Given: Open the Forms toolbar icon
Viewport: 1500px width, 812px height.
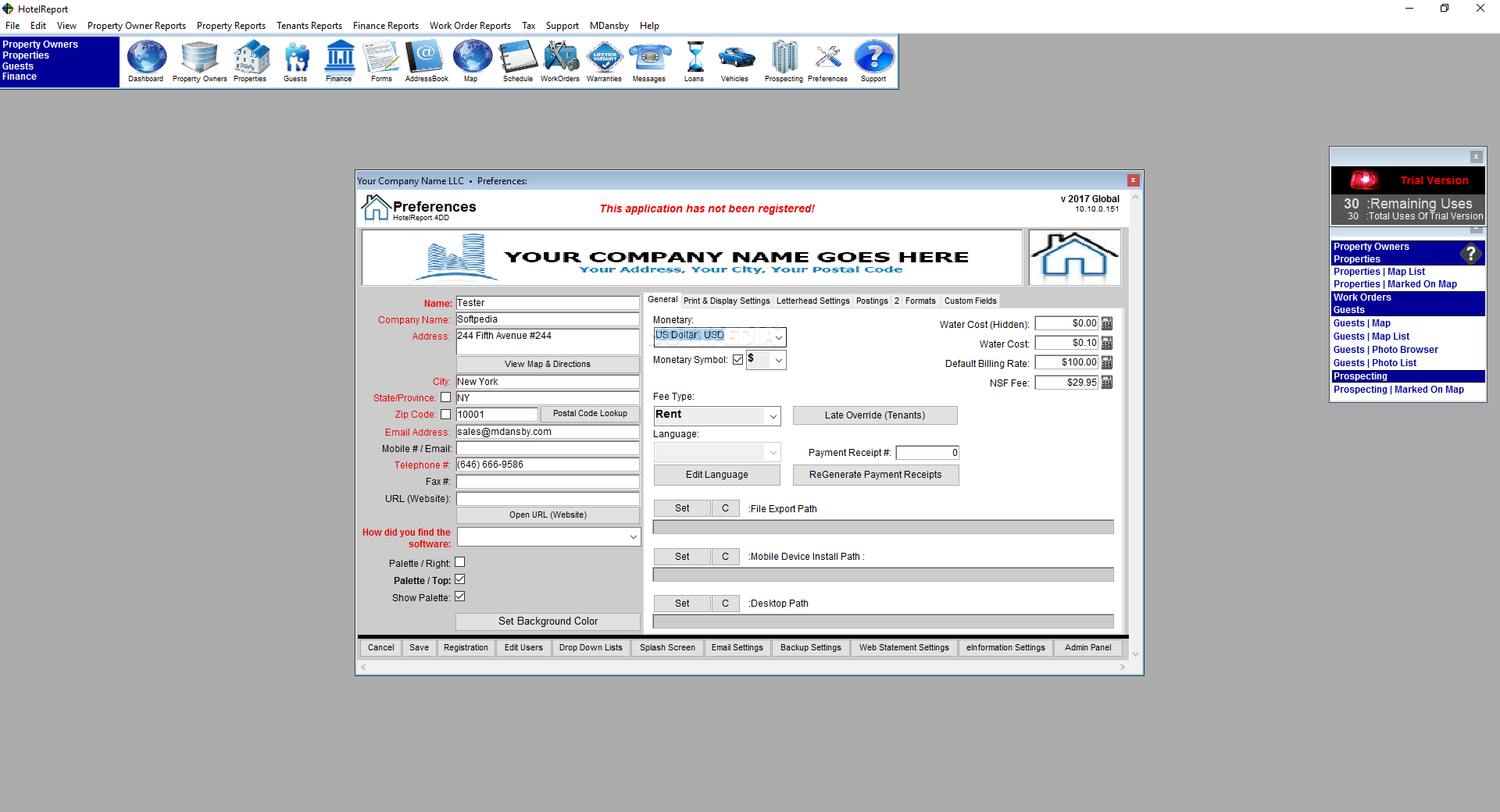Looking at the screenshot, I should tap(381, 61).
